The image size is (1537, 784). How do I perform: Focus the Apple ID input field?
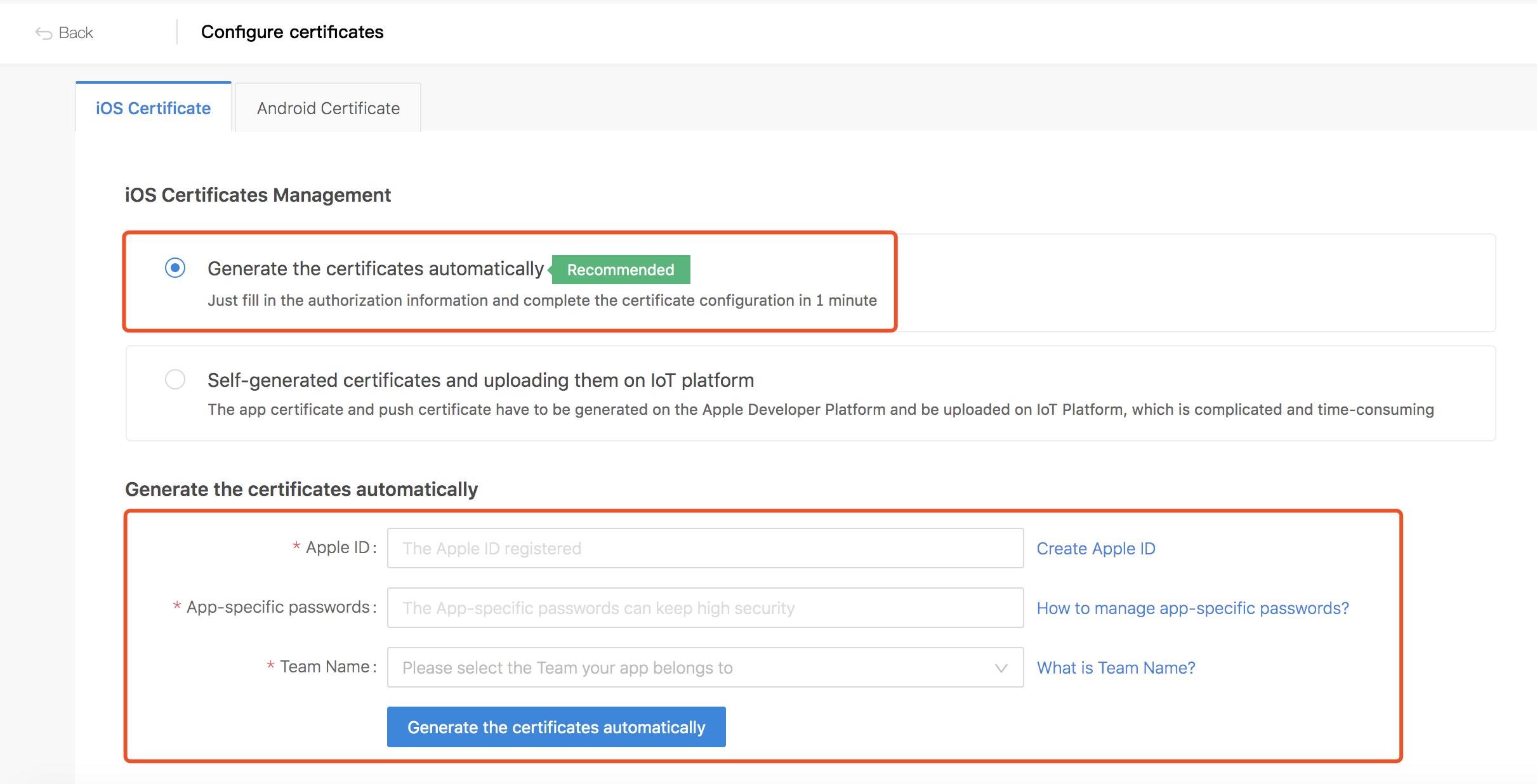click(704, 549)
